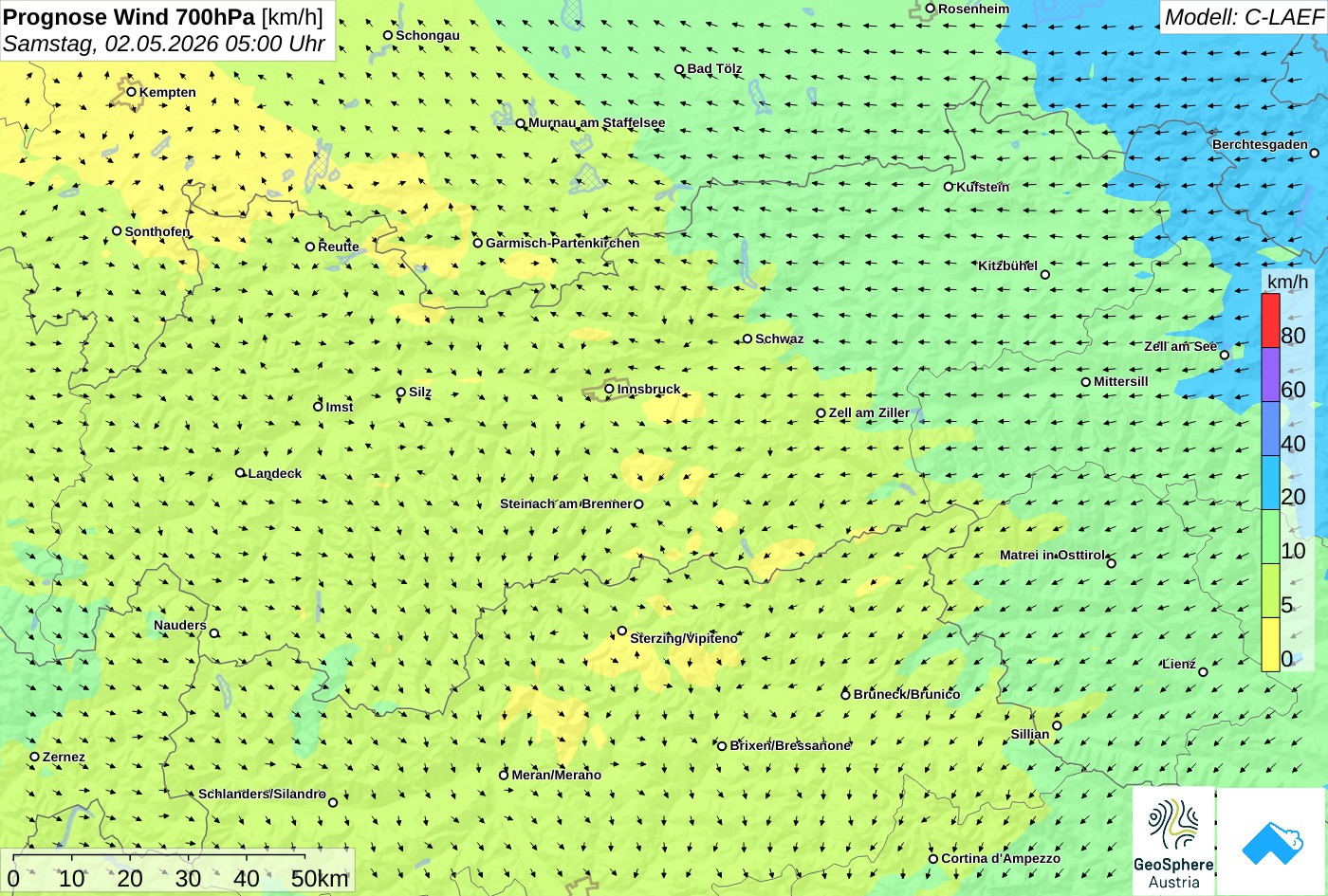
Task: Click the Rosenheim marker circle
Action: click(x=931, y=9)
